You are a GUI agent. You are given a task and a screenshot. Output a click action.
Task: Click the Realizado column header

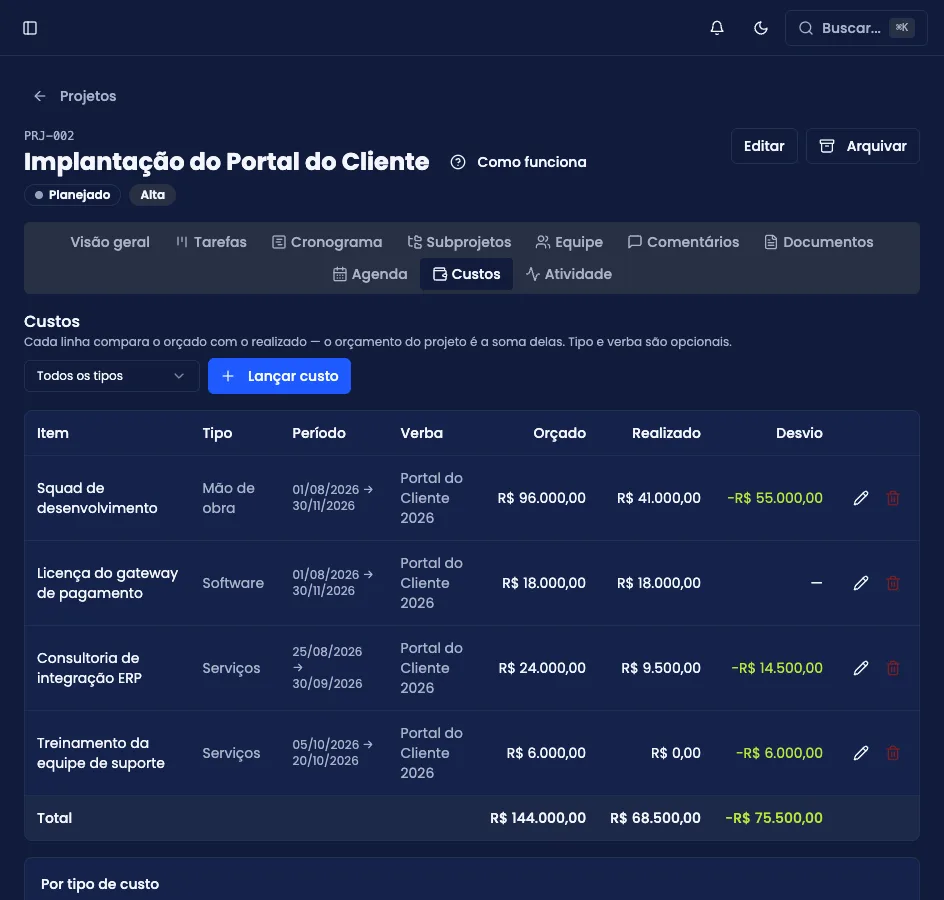(x=666, y=433)
